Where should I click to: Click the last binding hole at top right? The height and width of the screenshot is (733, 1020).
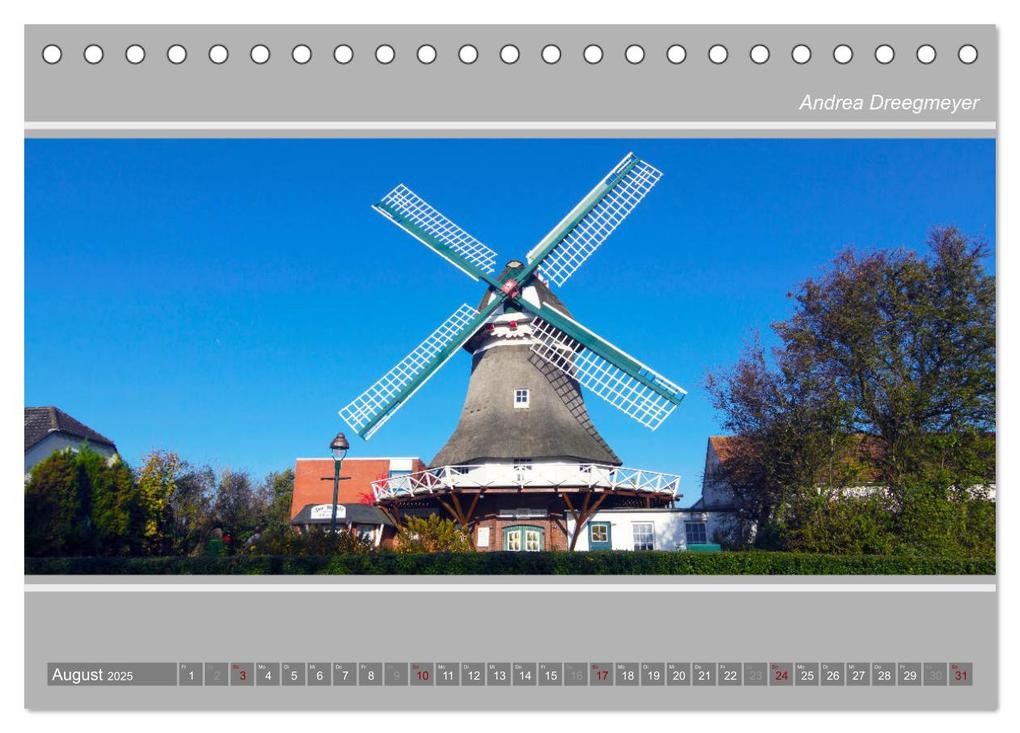point(967,54)
